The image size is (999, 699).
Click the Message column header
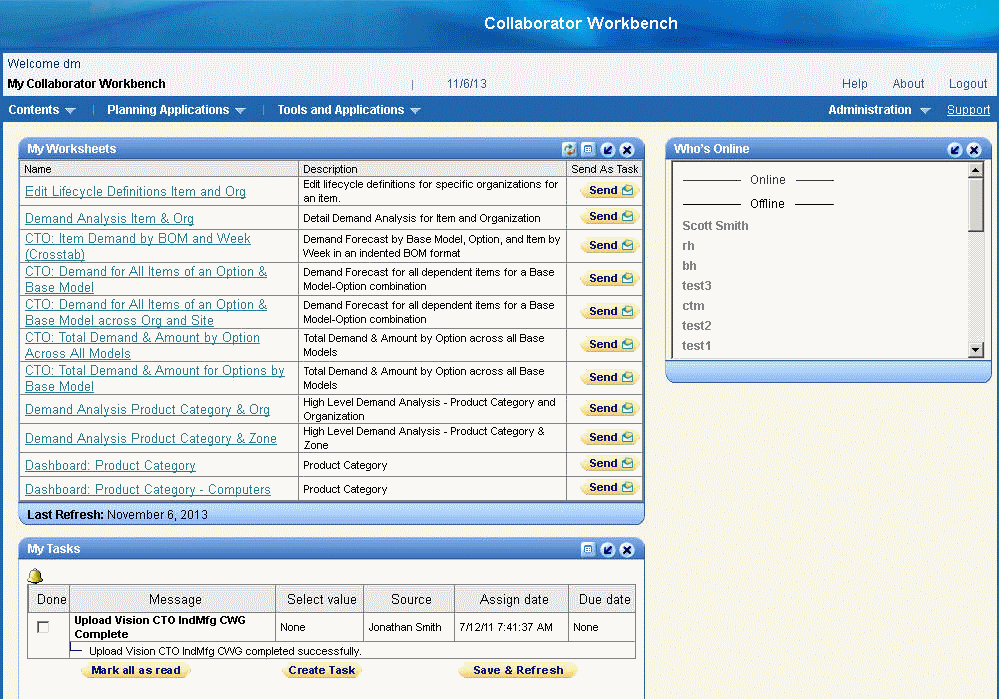175,600
